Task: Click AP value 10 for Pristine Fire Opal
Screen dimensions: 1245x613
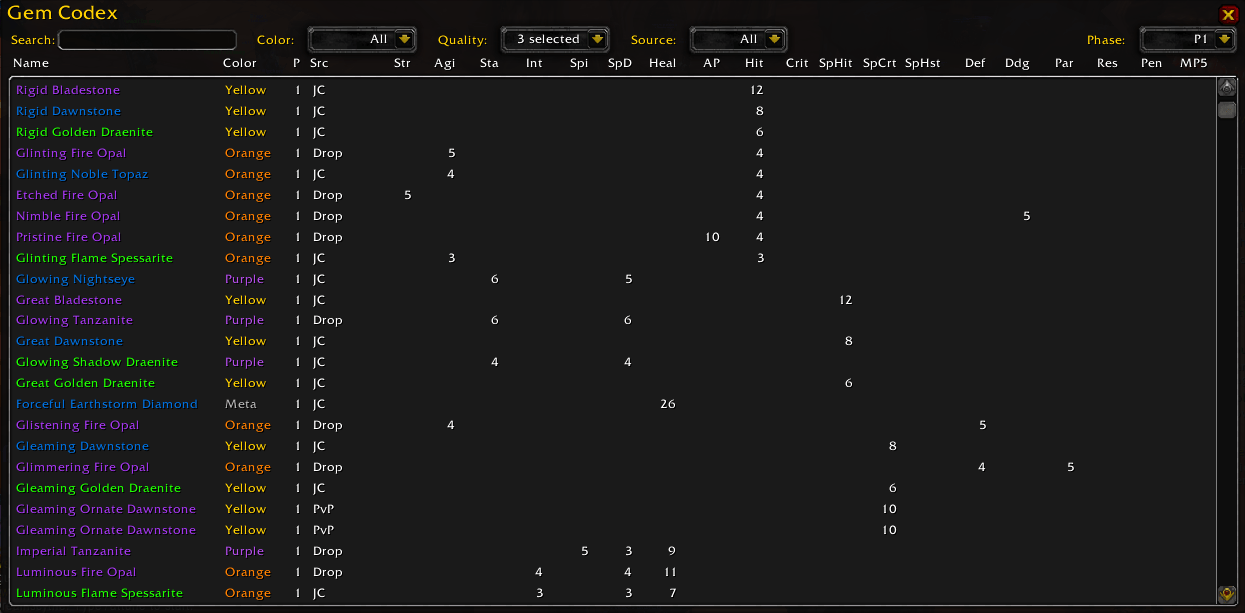Action: point(712,237)
